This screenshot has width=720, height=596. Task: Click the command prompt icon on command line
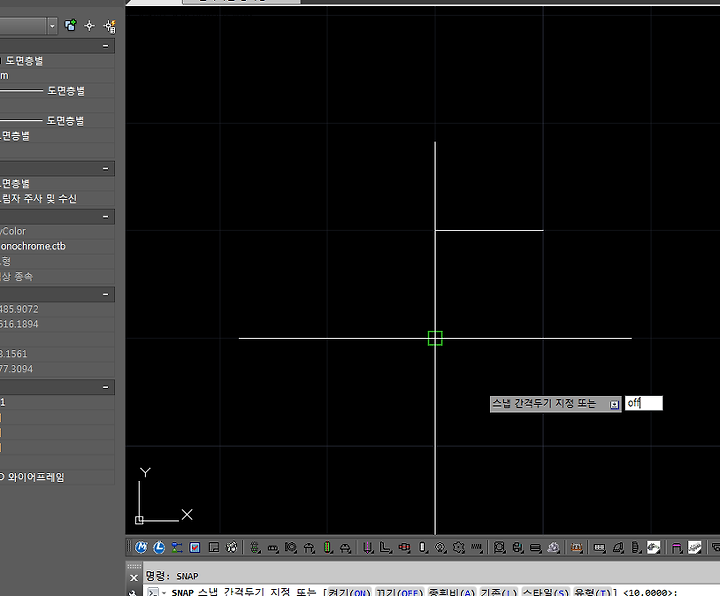(x=153, y=592)
